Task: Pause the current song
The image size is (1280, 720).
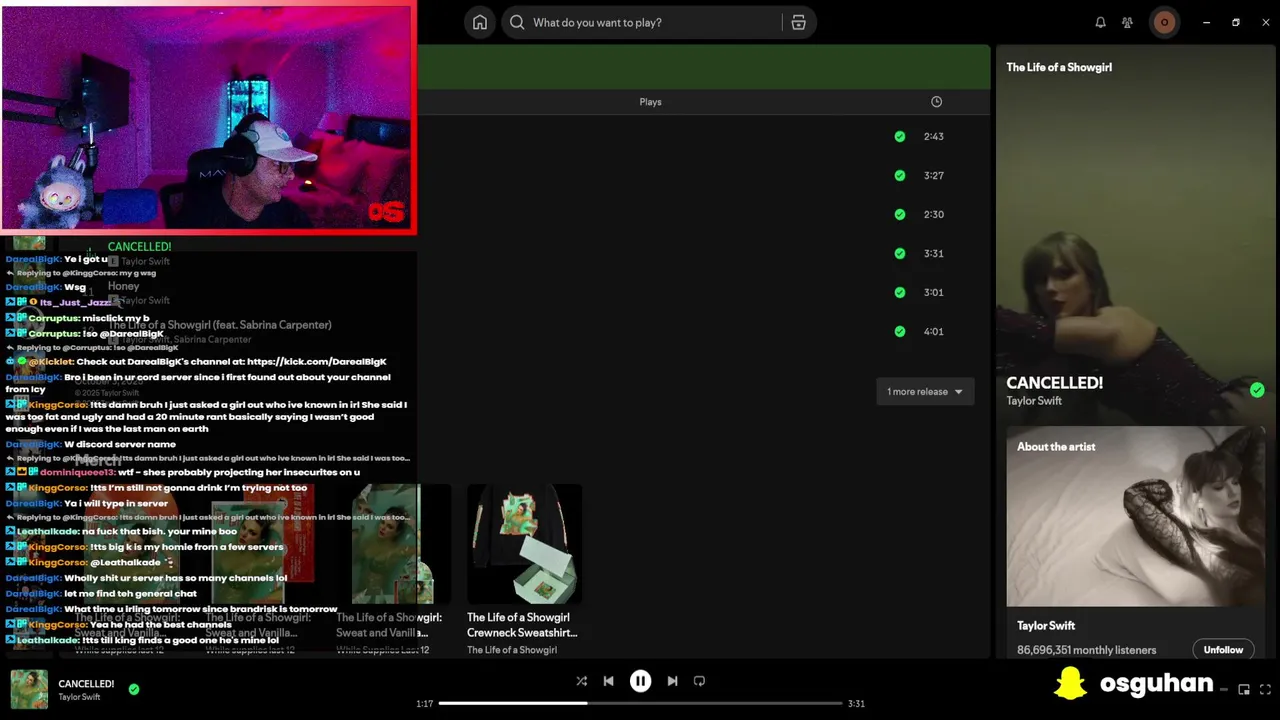Action: [640, 681]
